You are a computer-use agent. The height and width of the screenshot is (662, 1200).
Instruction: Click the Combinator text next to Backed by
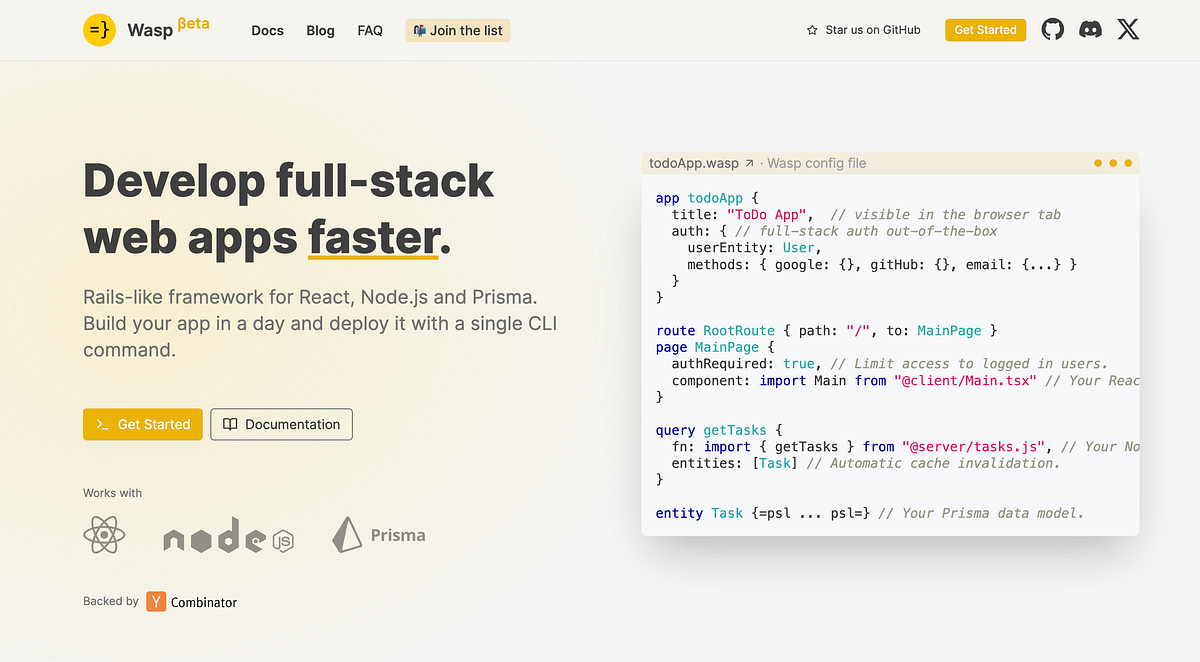point(203,601)
